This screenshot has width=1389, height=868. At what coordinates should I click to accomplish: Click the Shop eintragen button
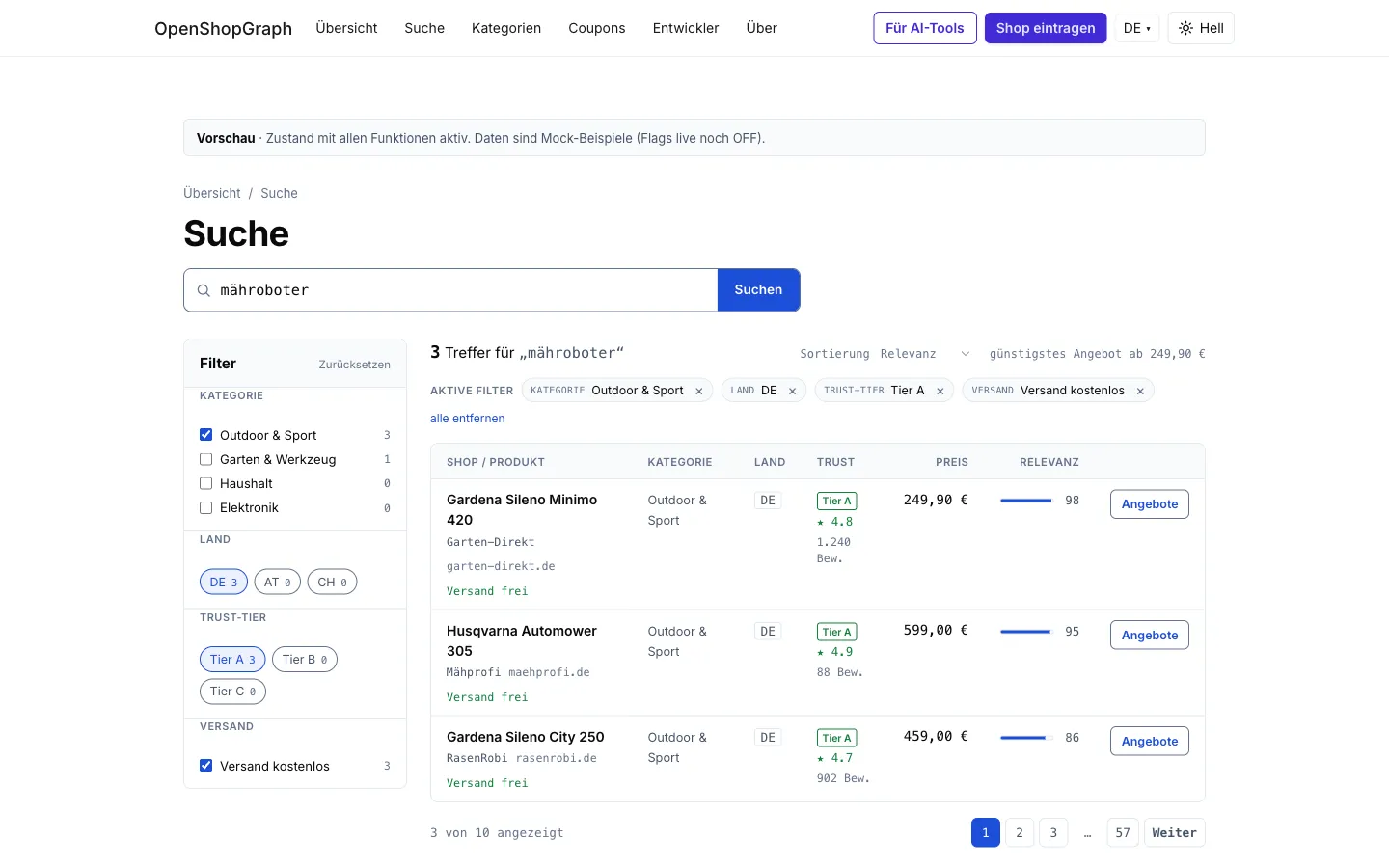(x=1046, y=28)
